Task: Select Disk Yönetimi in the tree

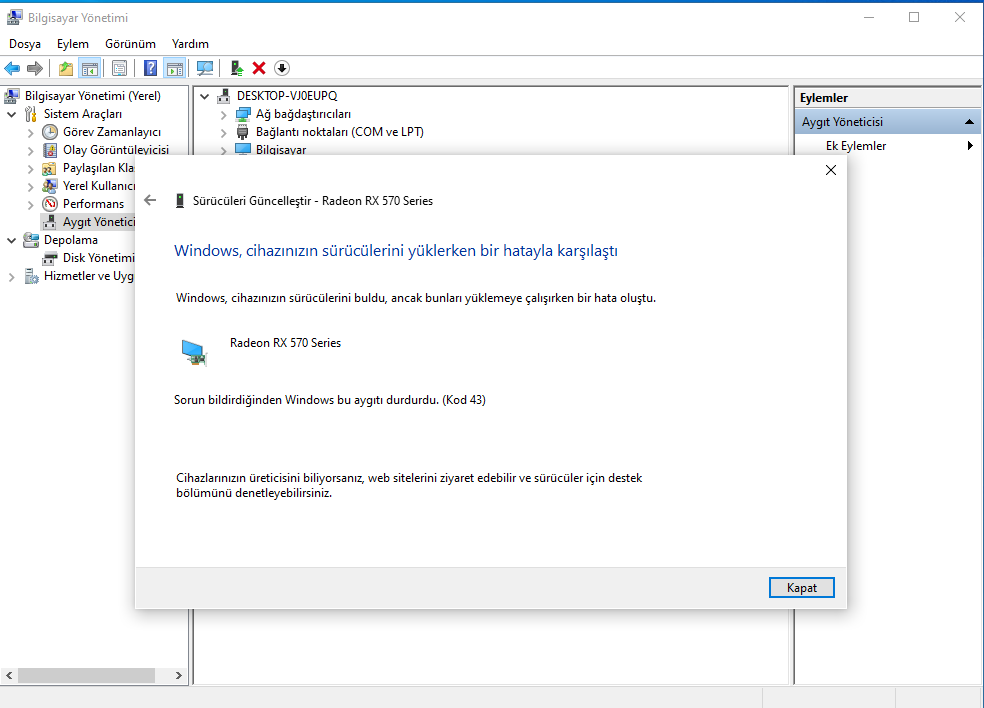Action: (99, 258)
